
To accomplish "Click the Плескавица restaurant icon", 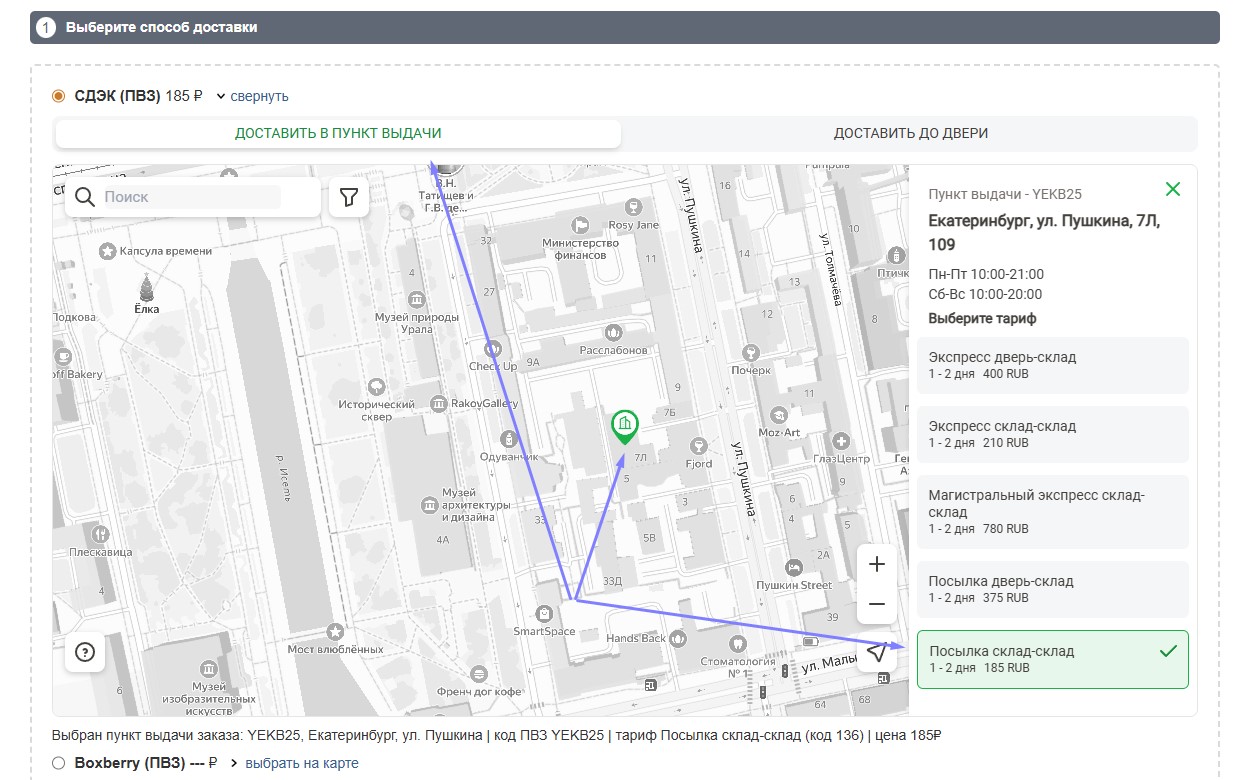I will click(x=100, y=533).
